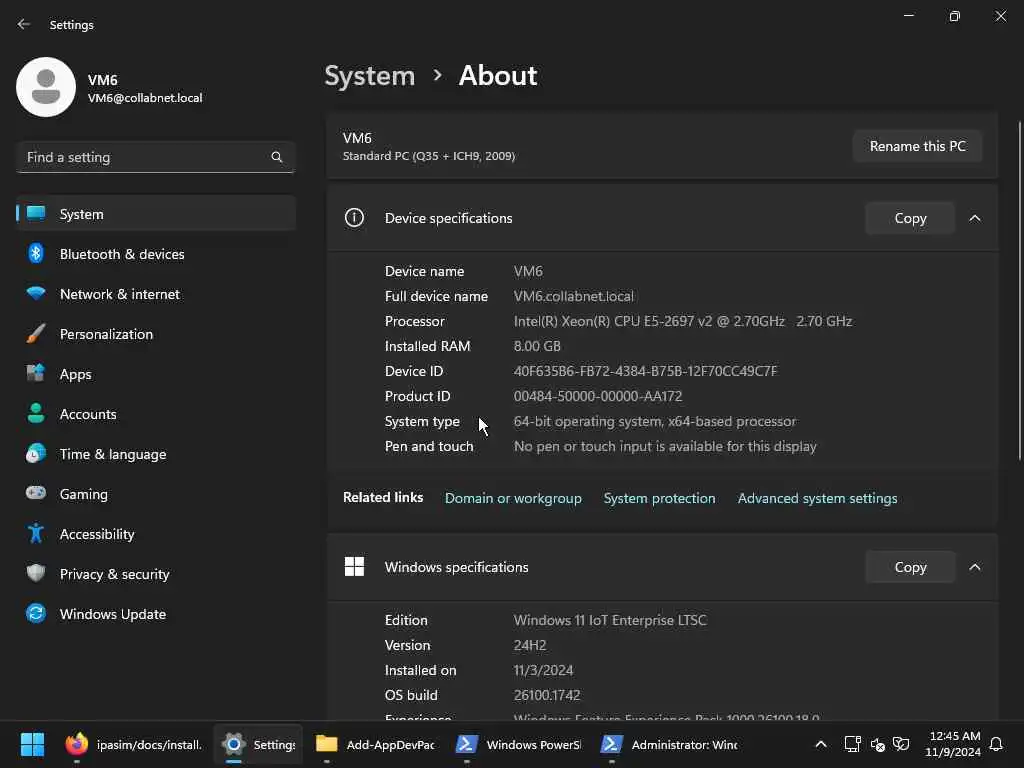Select the Version value 24H2
The height and width of the screenshot is (768, 1024).
tap(530, 645)
